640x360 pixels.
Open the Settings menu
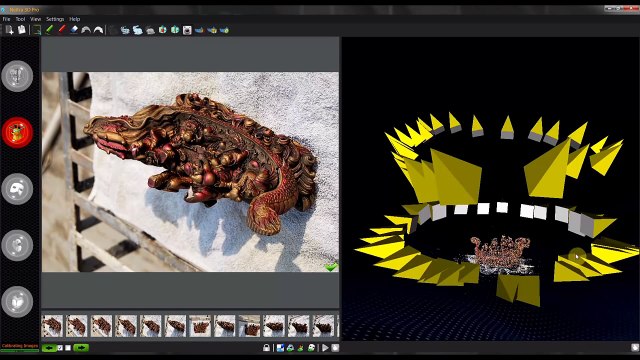pos(55,19)
